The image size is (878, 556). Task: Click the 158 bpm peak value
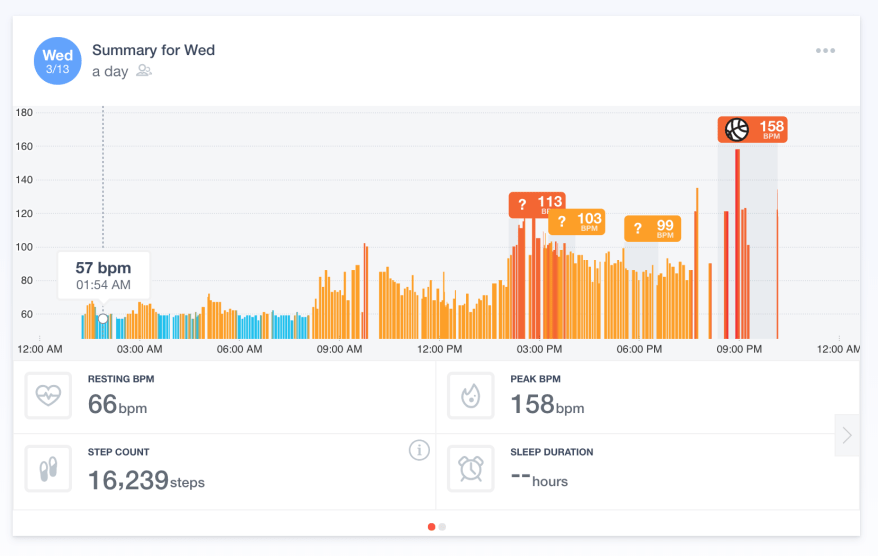547,405
